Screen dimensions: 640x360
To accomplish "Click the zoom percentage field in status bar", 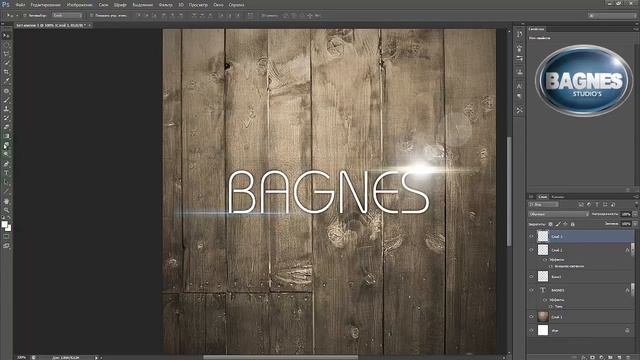I will 22,358.
